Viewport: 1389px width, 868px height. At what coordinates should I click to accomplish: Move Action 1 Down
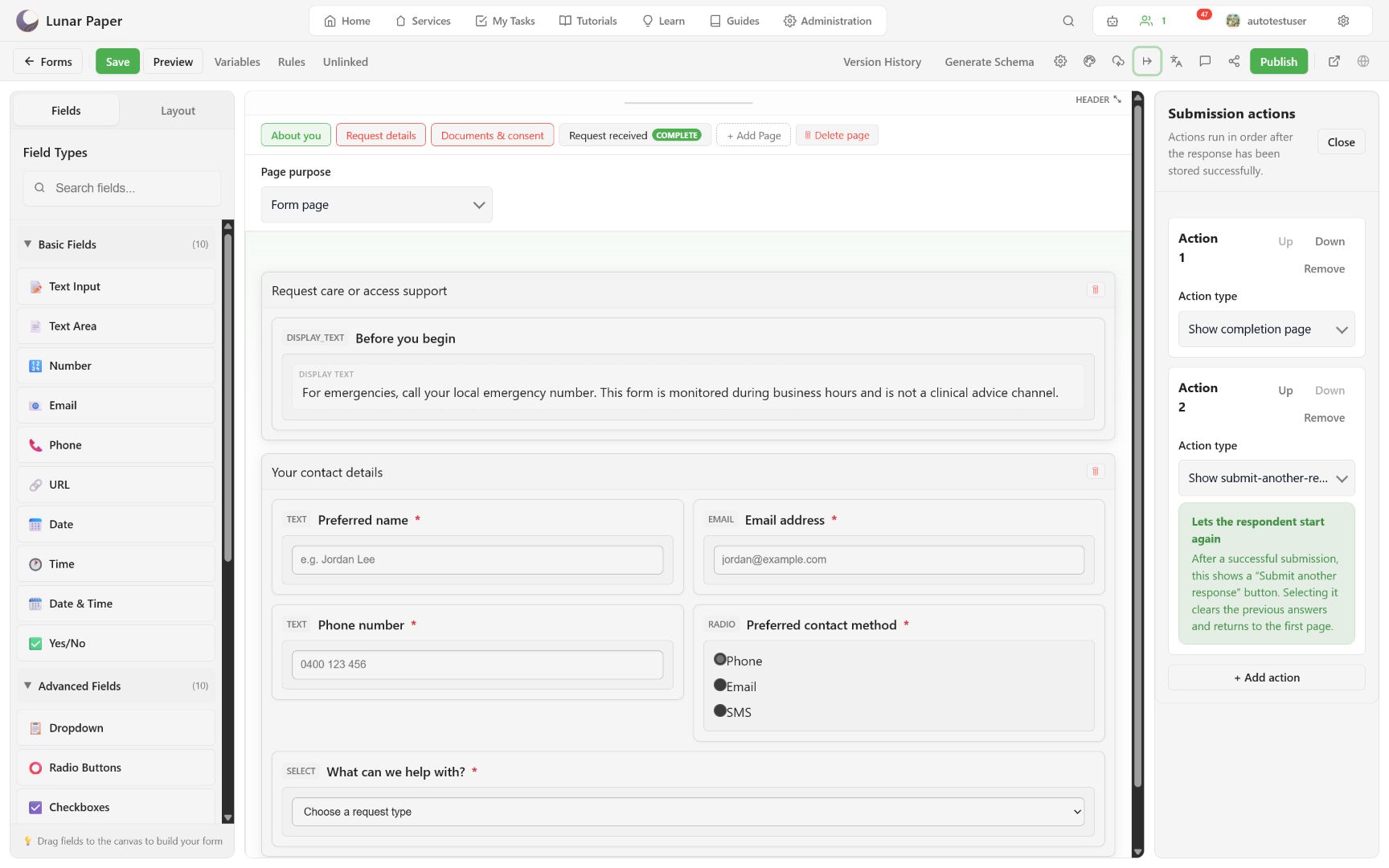click(1330, 241)
